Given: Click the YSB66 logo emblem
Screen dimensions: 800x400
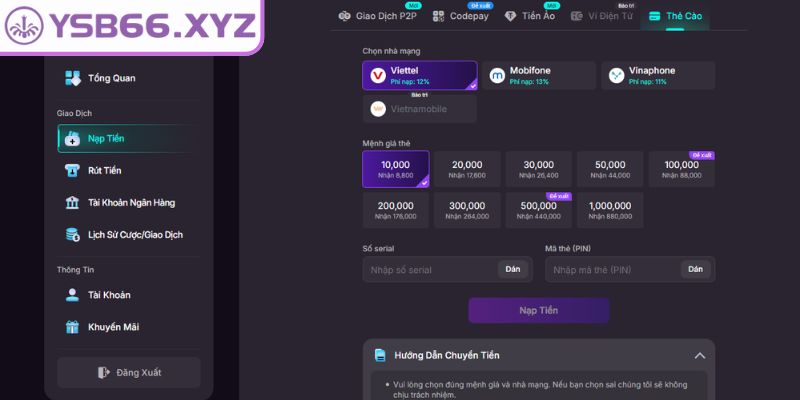Looking at the screenshot, I should [x=24, y=26].
